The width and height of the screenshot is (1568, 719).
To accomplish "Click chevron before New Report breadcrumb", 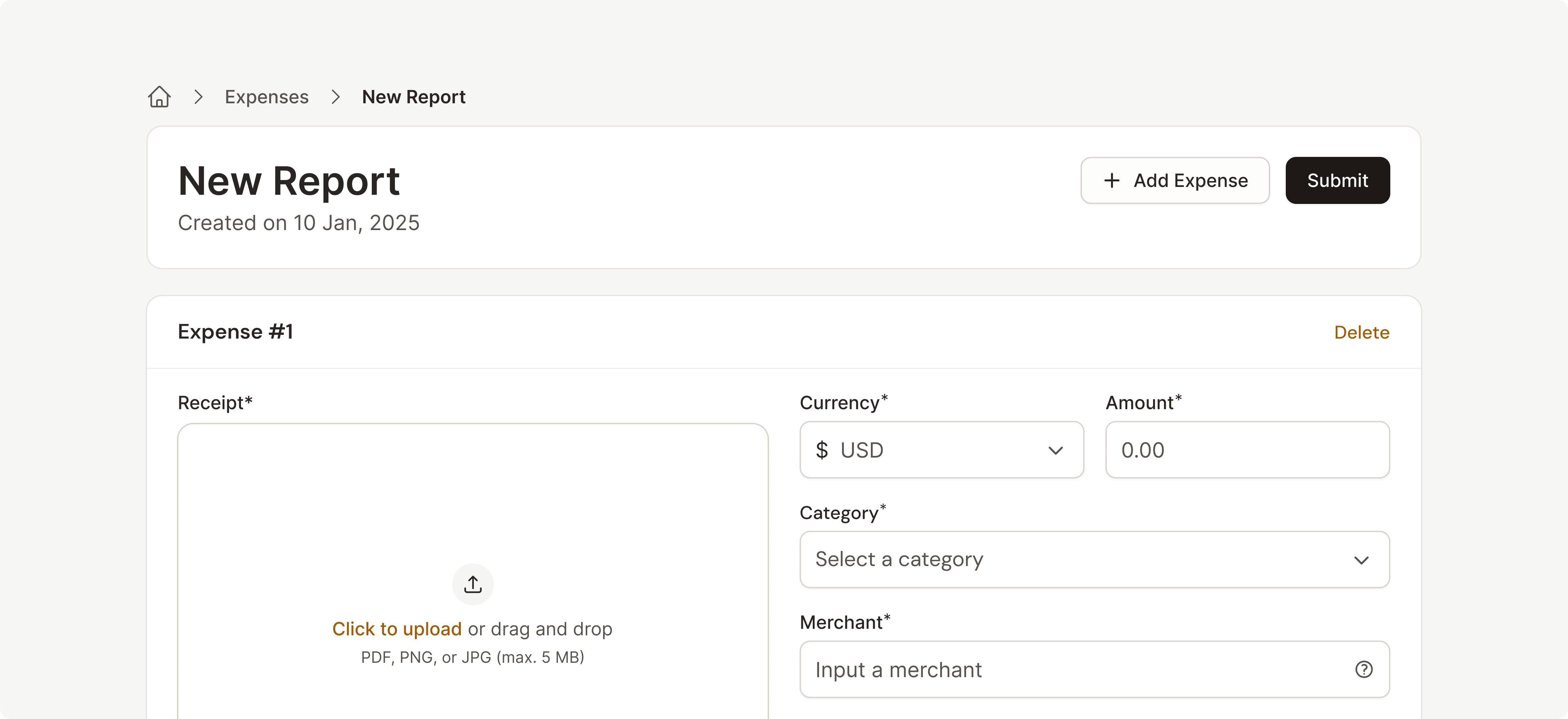I will coord(335,97).
